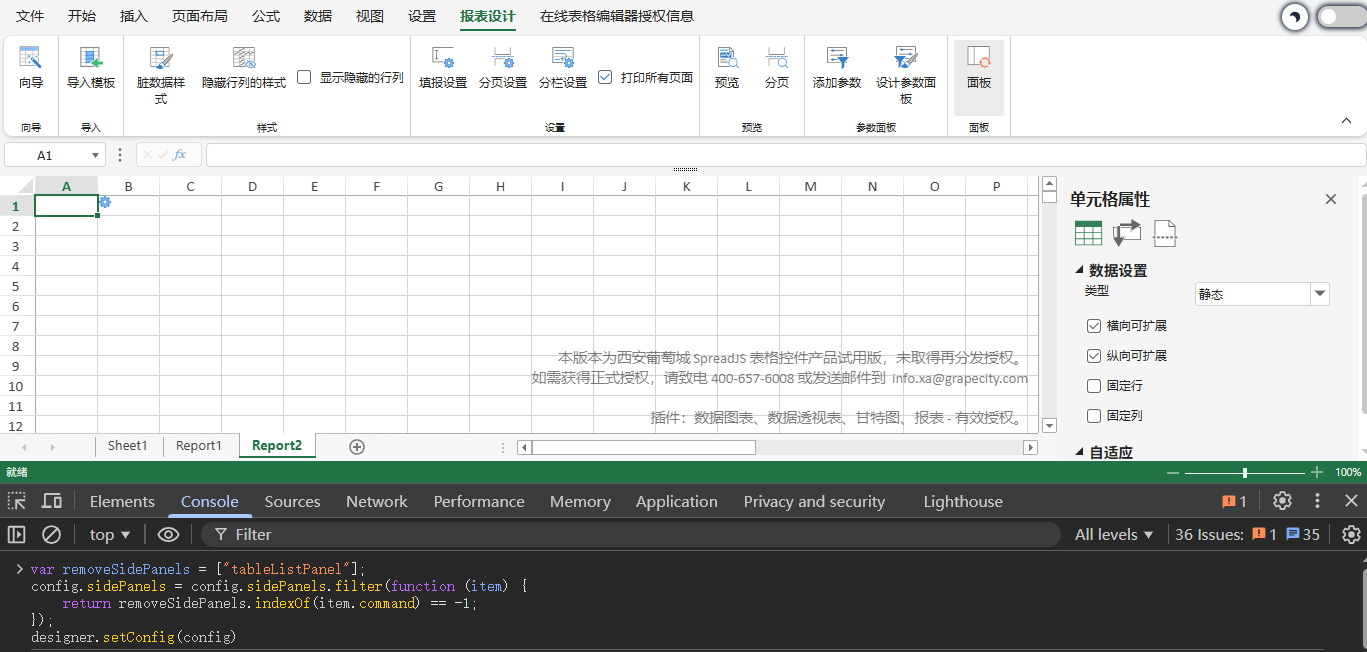The width and height of the screenshot is (1367, 652).
Task: Click the DevTools inspect element icon
Action: [x=17, y=501]
